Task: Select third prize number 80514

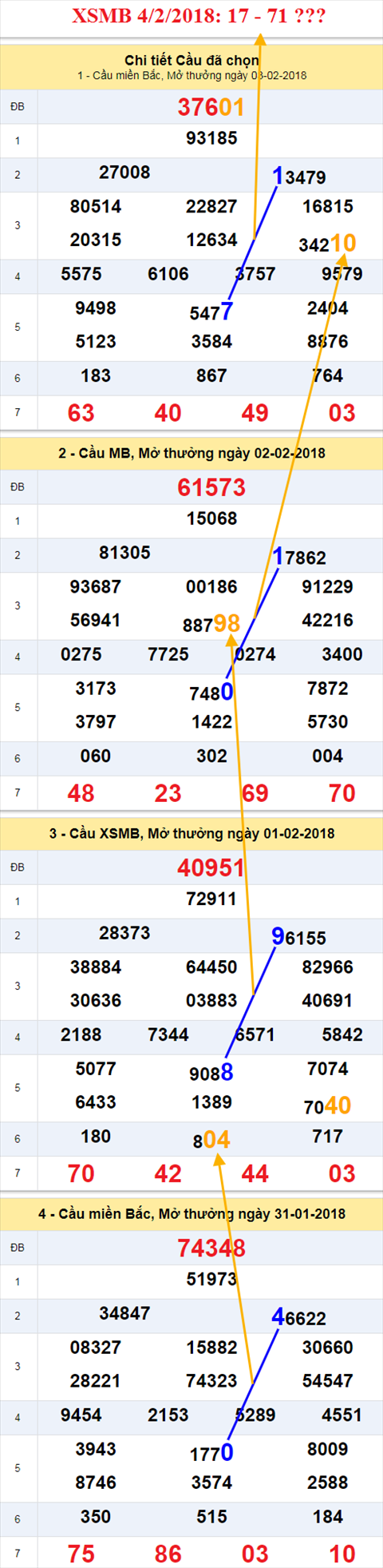Action: pyautogui.click(x=96, y=207)
